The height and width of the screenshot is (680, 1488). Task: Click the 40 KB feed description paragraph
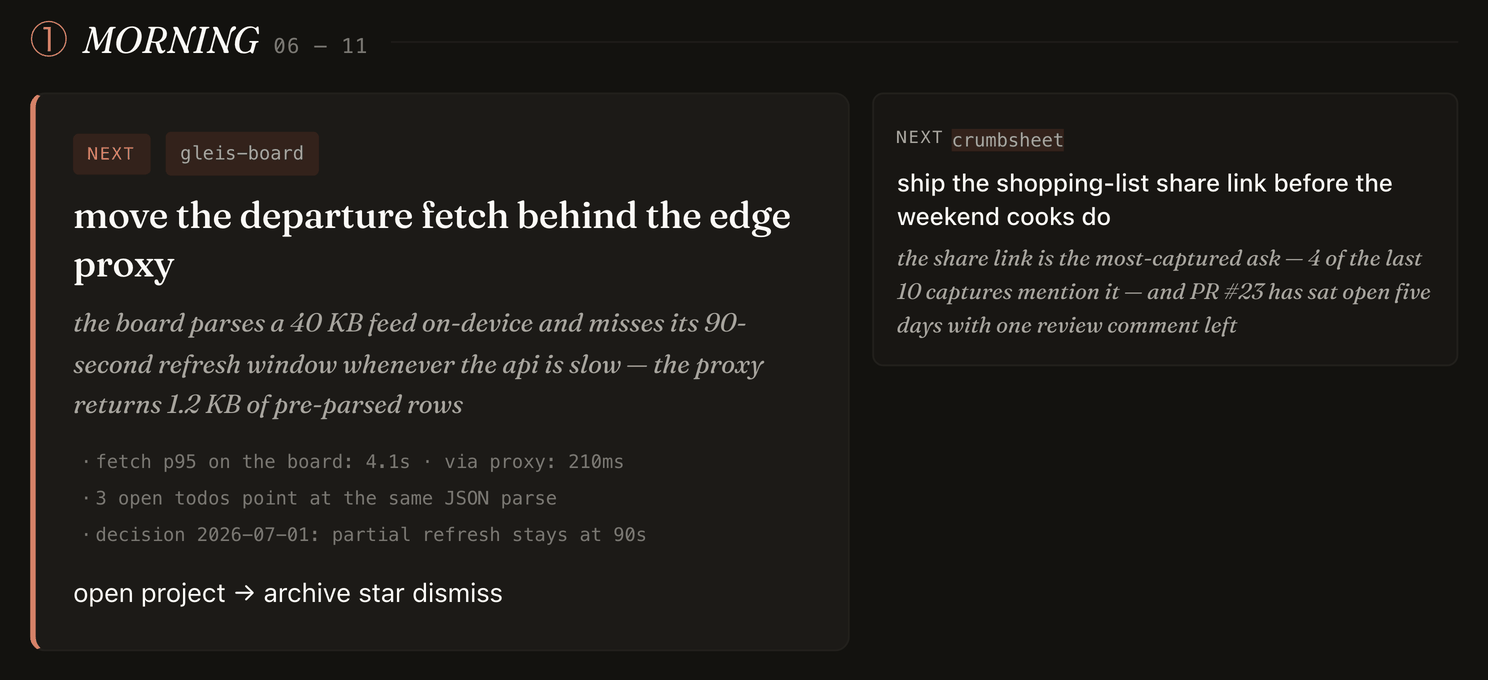pos(418,364)
